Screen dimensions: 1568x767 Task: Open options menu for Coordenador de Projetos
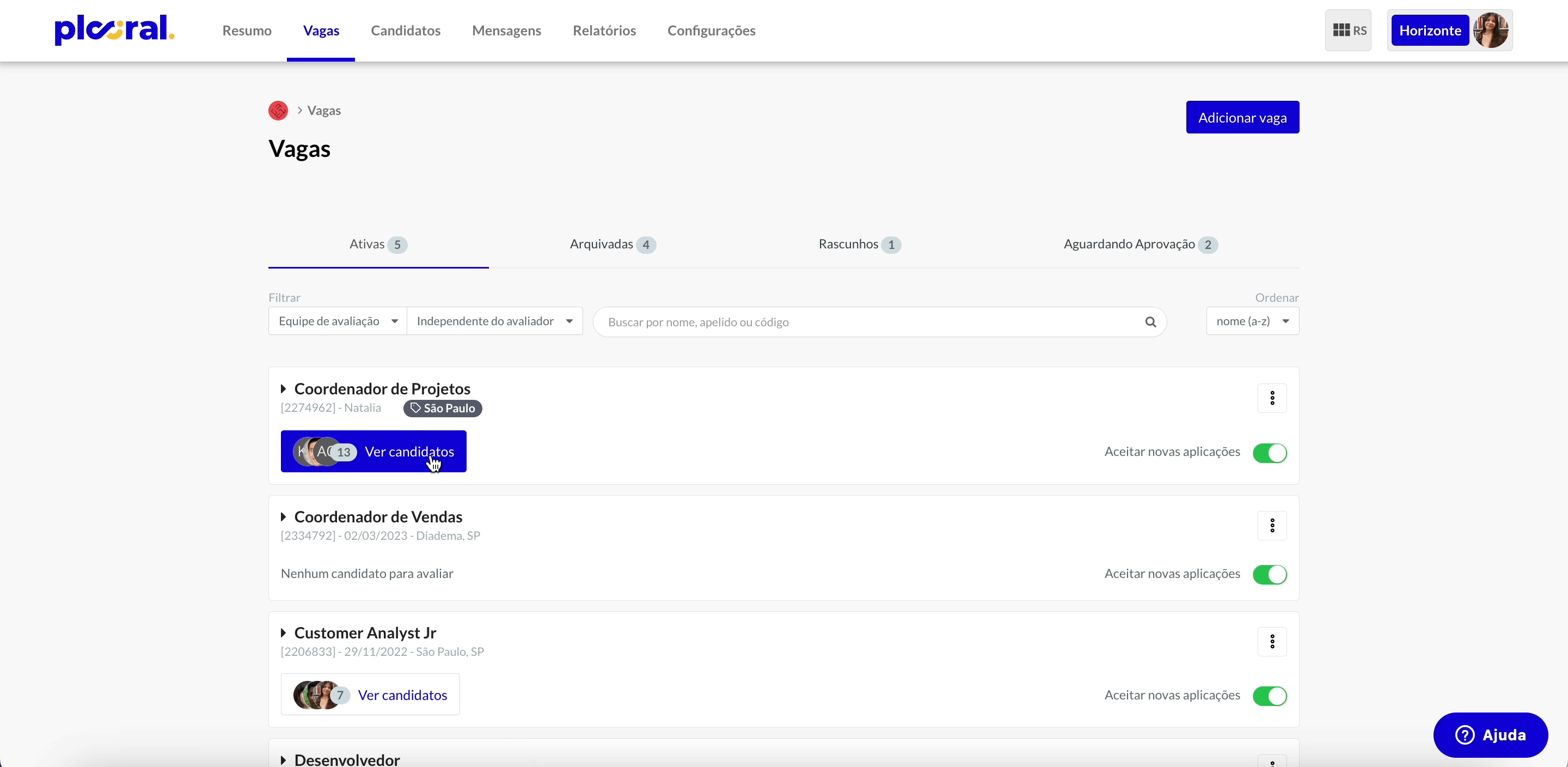point(1272,398)
